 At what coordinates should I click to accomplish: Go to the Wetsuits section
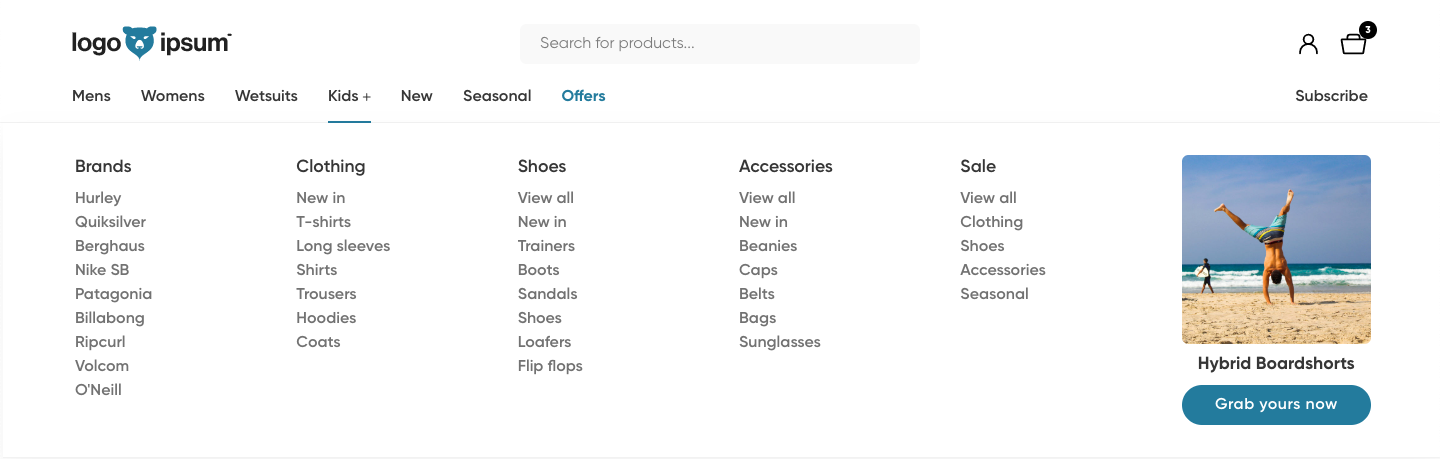(x=266, y=96)
